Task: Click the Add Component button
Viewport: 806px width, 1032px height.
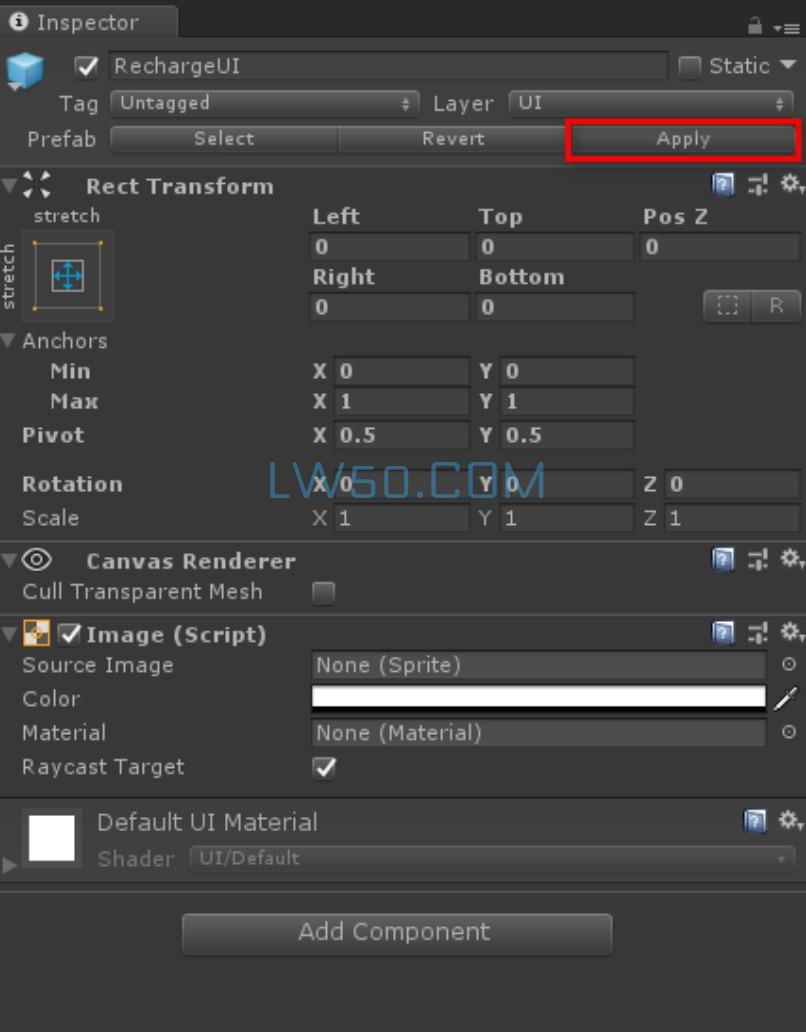Action: pos(396,932)
